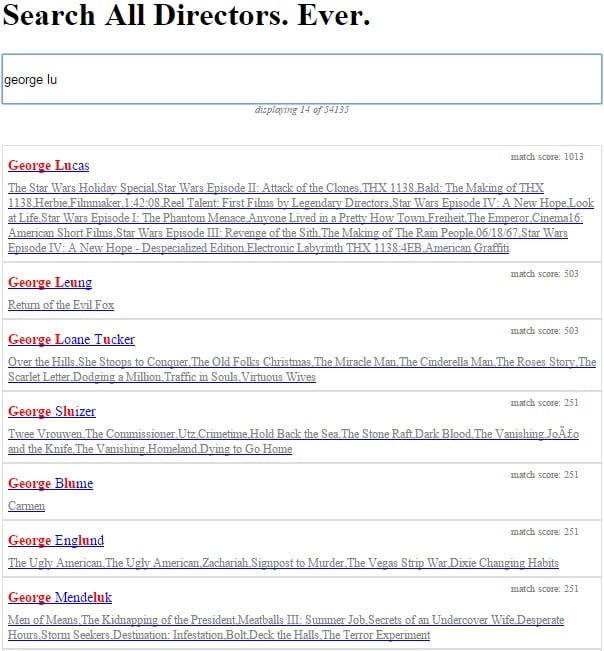Open the George Blume director link
Image resolution: width=604 pixels, height=651 pixels.
coord(50,484)
